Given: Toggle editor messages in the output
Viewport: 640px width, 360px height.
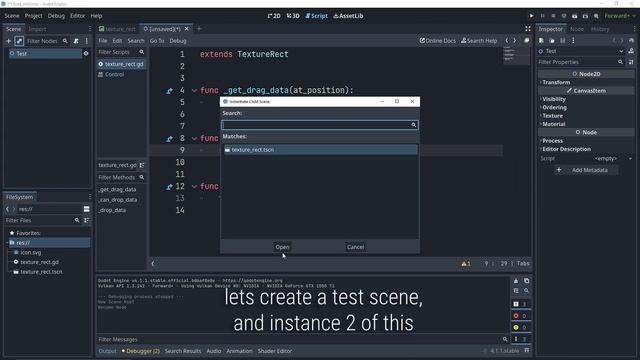Looking at the screenshot, I should (520, 339).
